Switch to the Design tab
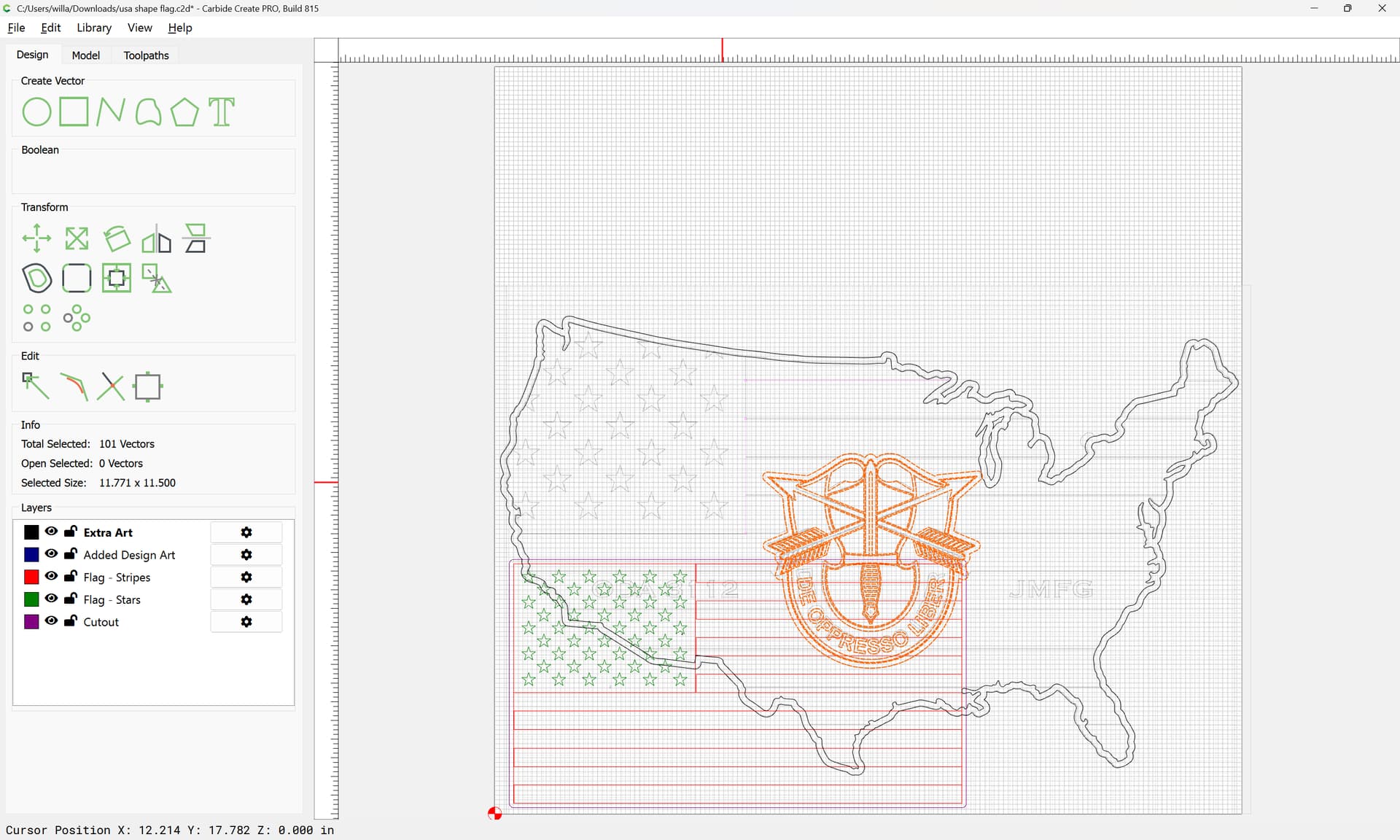Screen dimensions: 1400x840 (x=33, y=55)
